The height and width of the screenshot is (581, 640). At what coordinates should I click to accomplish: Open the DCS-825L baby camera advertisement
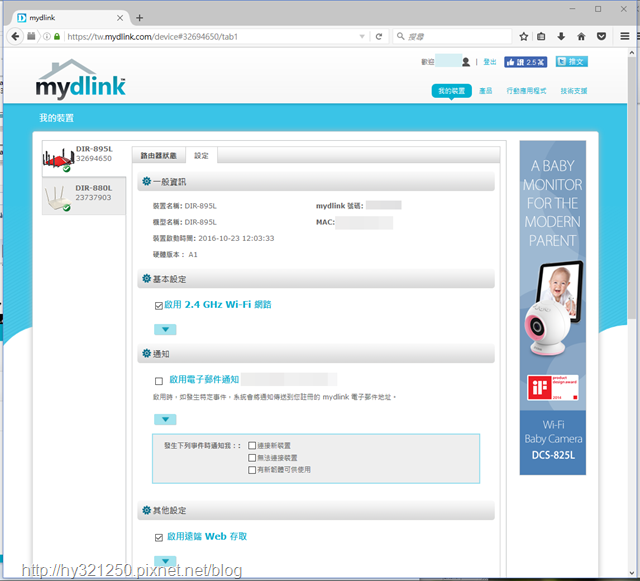[x=553, y=308]
